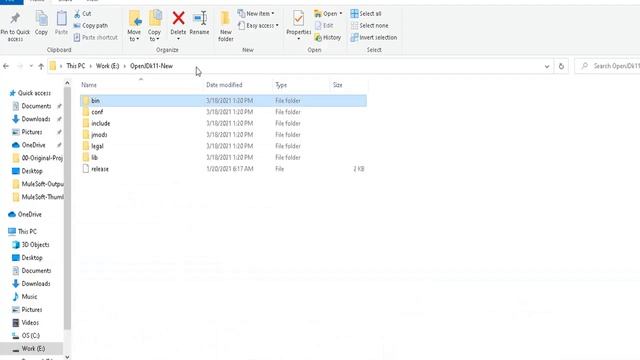Click This PC in navigation pane
This screenshot has width=640, height=360.
point(23,231)
